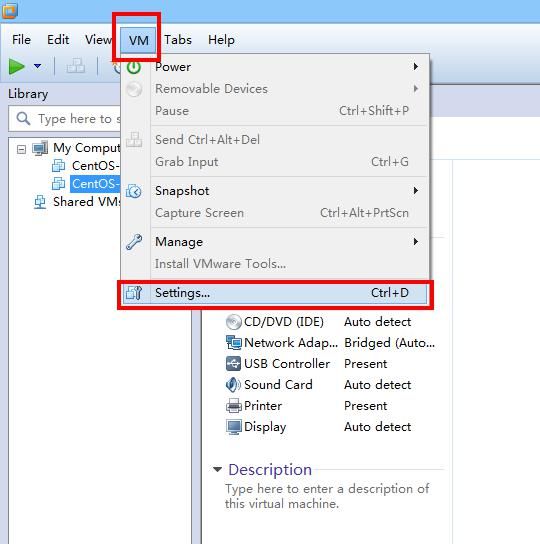The image size is (540, 544).
Task: Click the Description text entry area
Action: (x=327, y=496)
